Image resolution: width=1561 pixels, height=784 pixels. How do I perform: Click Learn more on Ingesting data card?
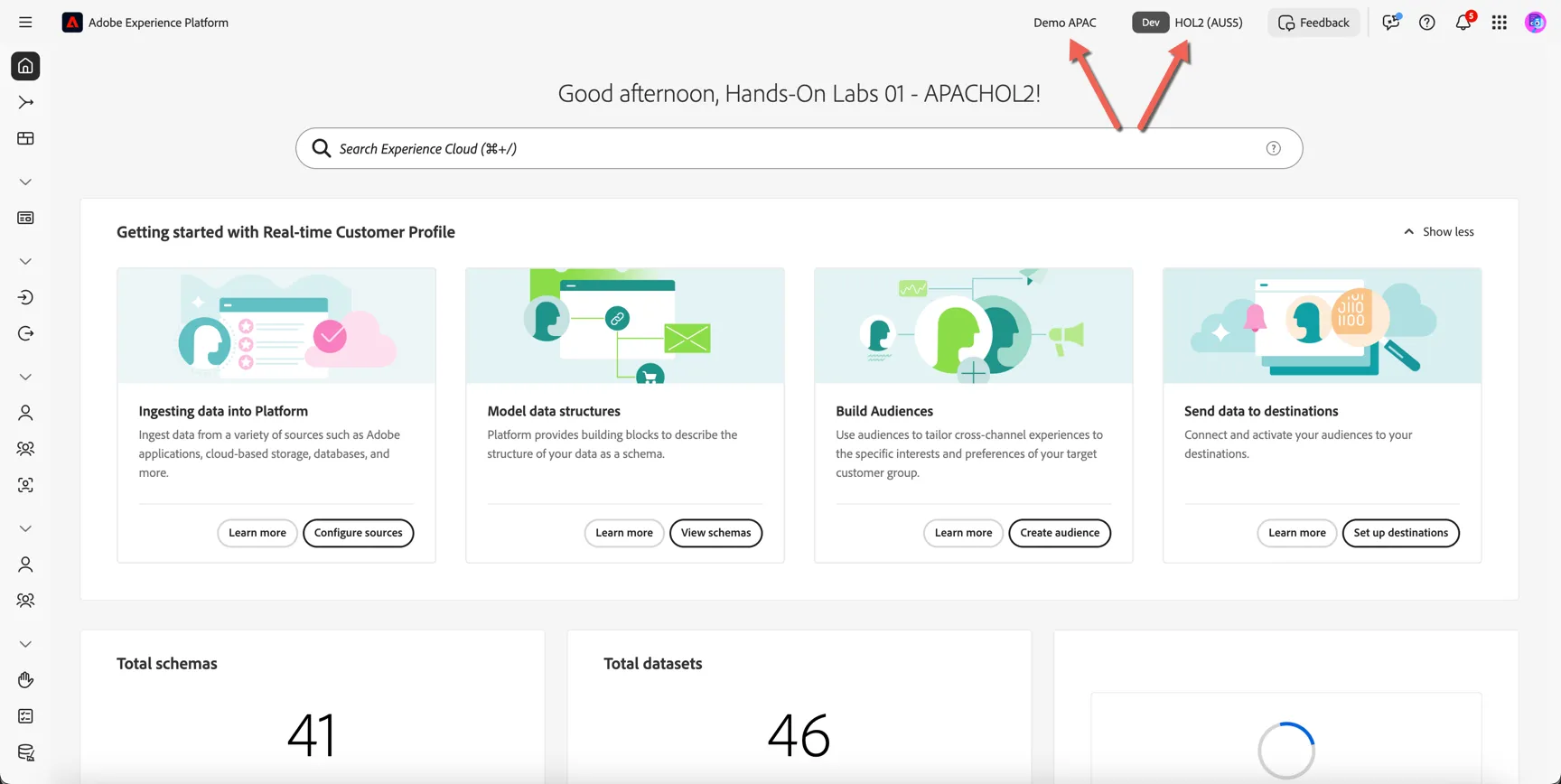click(257, 533)
